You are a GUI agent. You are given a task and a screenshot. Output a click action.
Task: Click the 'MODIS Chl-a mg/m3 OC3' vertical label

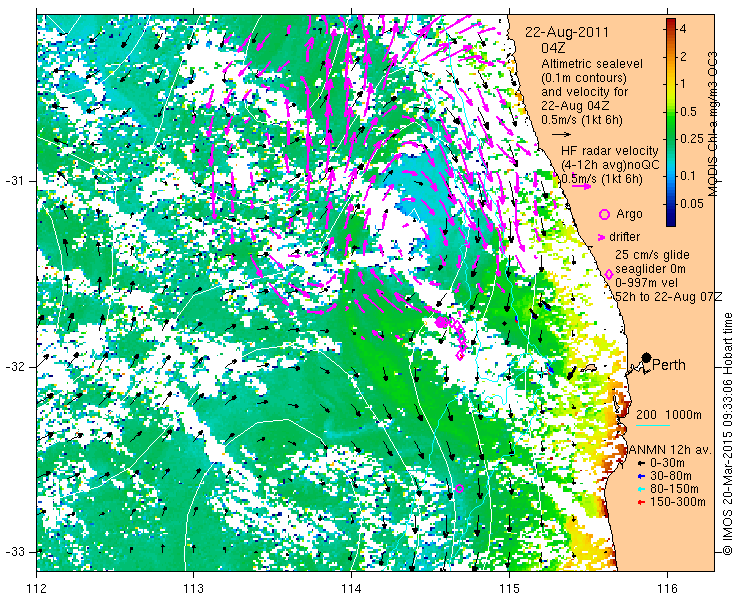[713, 124]
